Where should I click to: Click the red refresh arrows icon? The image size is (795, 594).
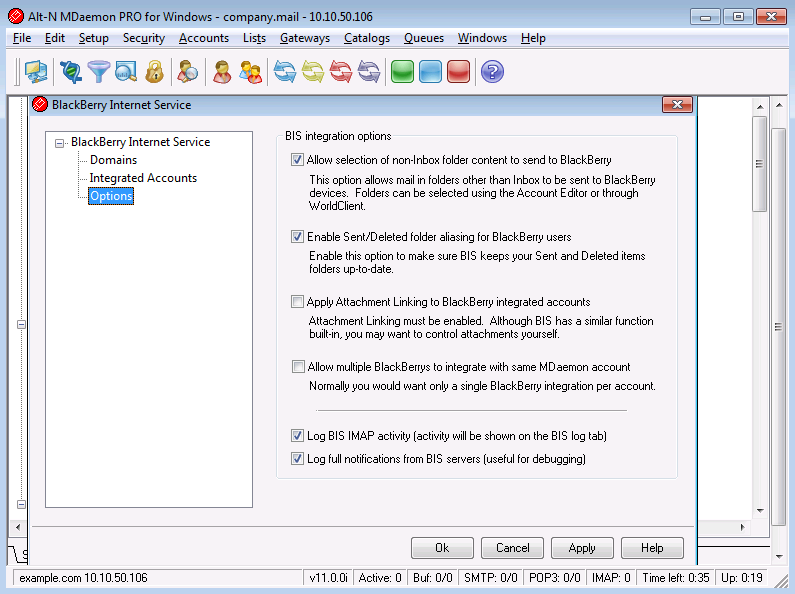[341, 71]
